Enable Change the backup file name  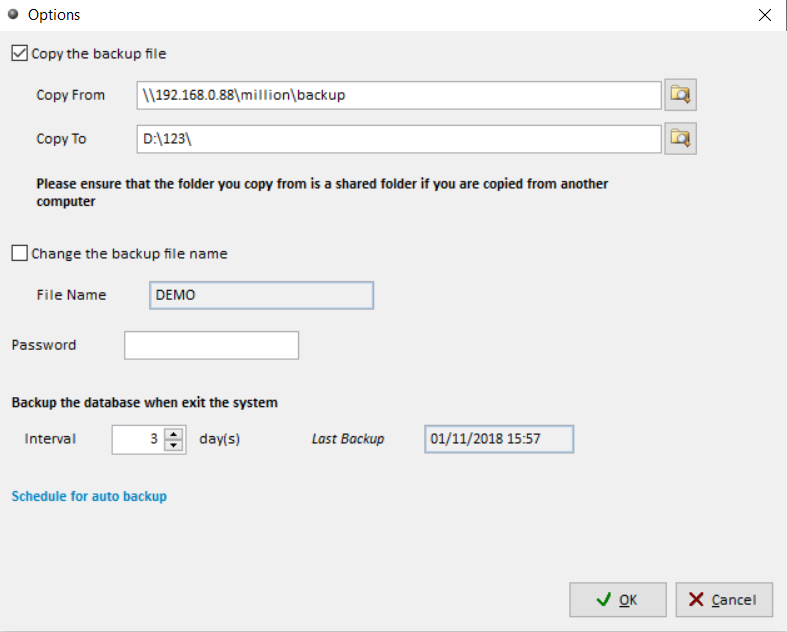point(19,254)
